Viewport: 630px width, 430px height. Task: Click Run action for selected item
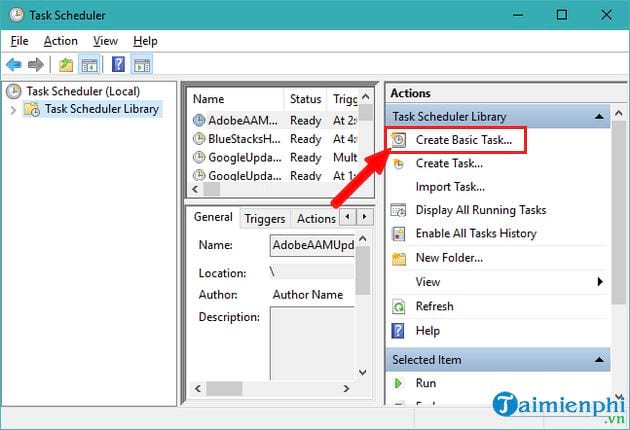[x=425, y=383]
